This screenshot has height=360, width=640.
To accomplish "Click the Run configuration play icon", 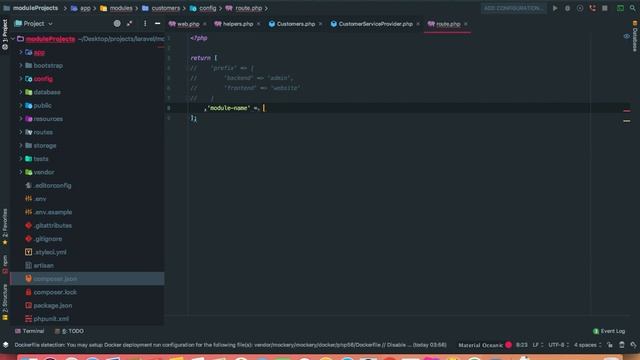I will click(555, 8).
